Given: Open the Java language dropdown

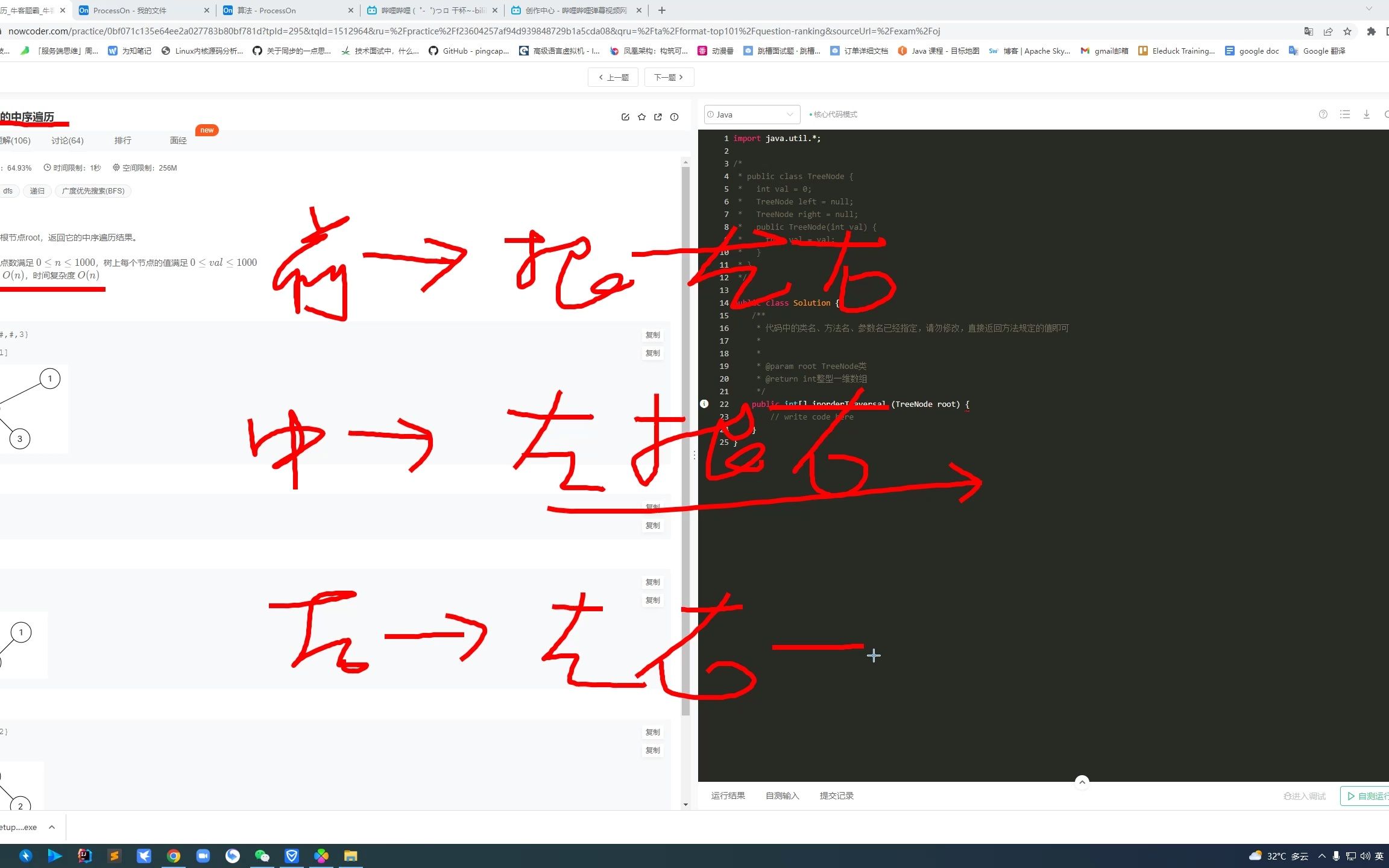Looking at the screenshot, I should [x=751, y=115].
